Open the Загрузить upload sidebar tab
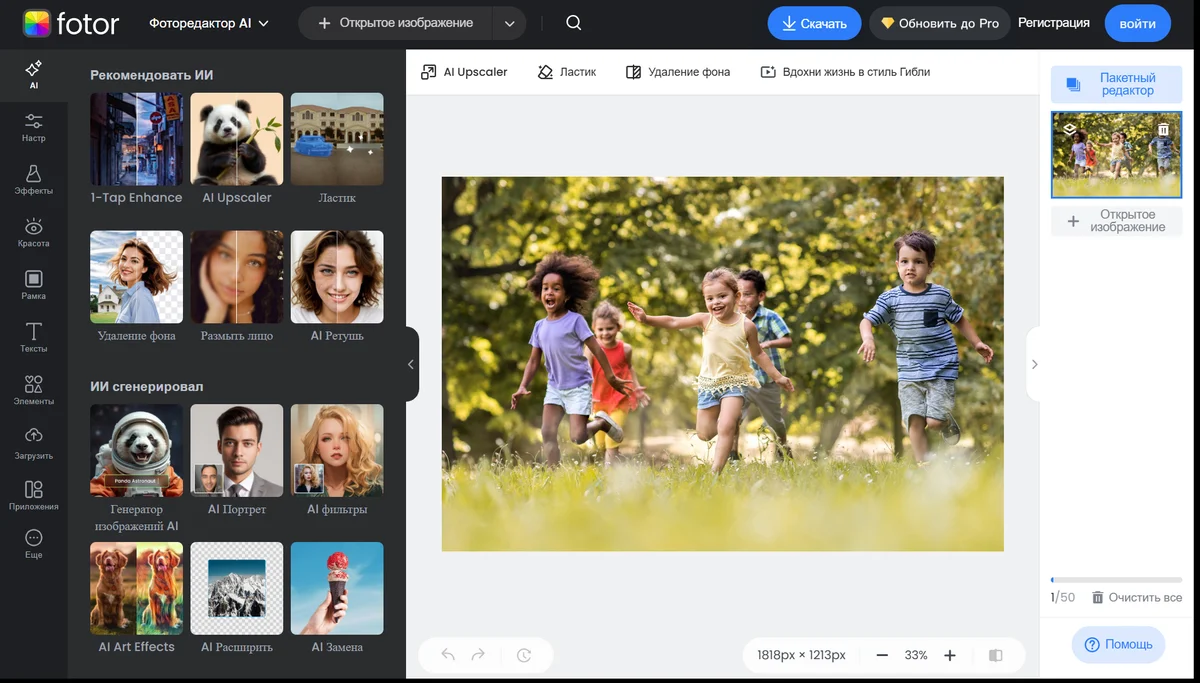 tap(33, 444)
